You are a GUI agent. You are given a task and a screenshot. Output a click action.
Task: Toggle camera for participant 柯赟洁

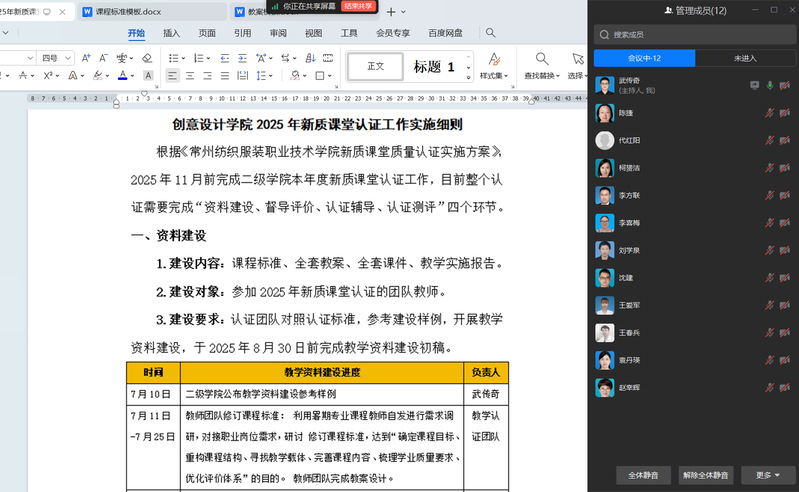[785, 168]
